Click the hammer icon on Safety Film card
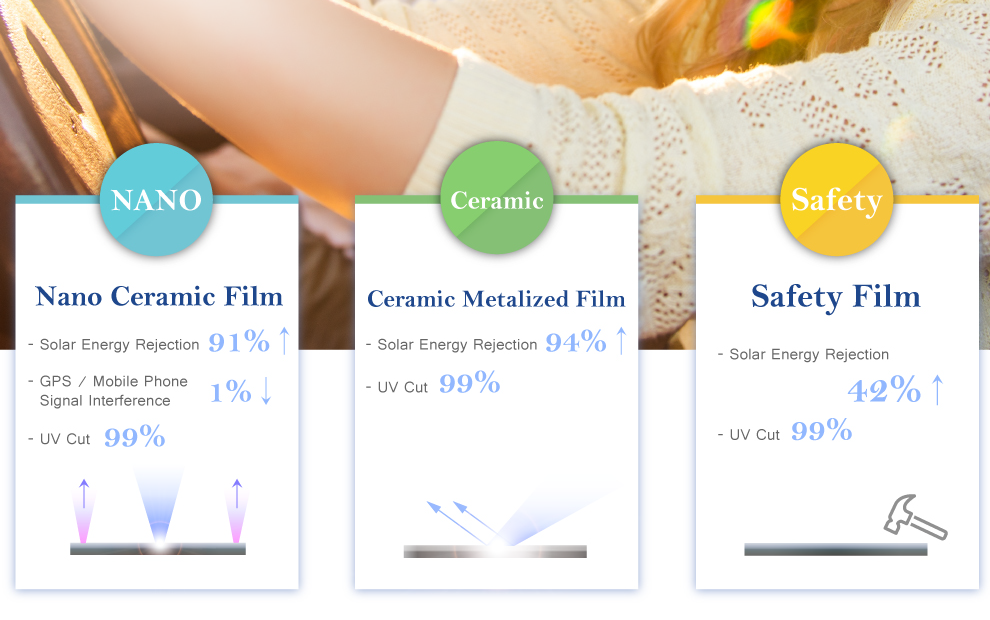 pos(915,516)
